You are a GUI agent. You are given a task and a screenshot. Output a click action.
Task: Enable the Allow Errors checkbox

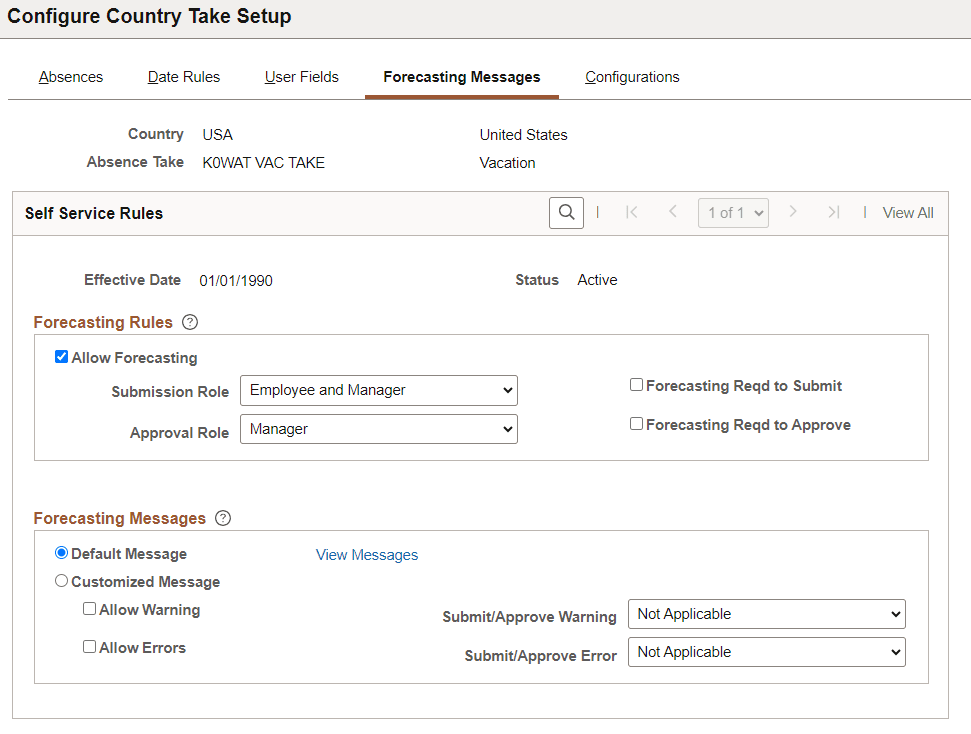[89, 646]
